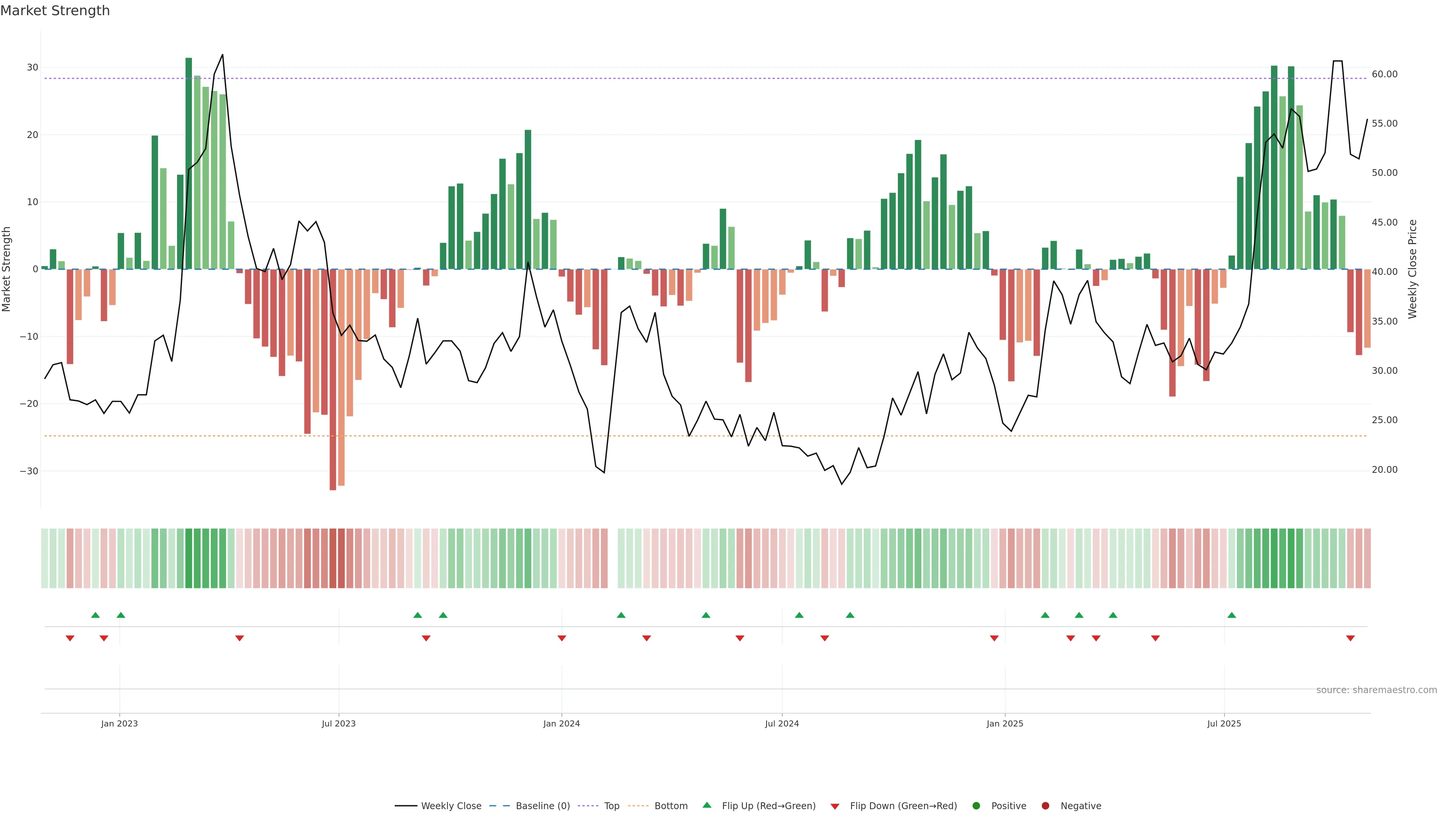Click flip-up triangle just after Jul 2025

click(x=1232, y=615)
